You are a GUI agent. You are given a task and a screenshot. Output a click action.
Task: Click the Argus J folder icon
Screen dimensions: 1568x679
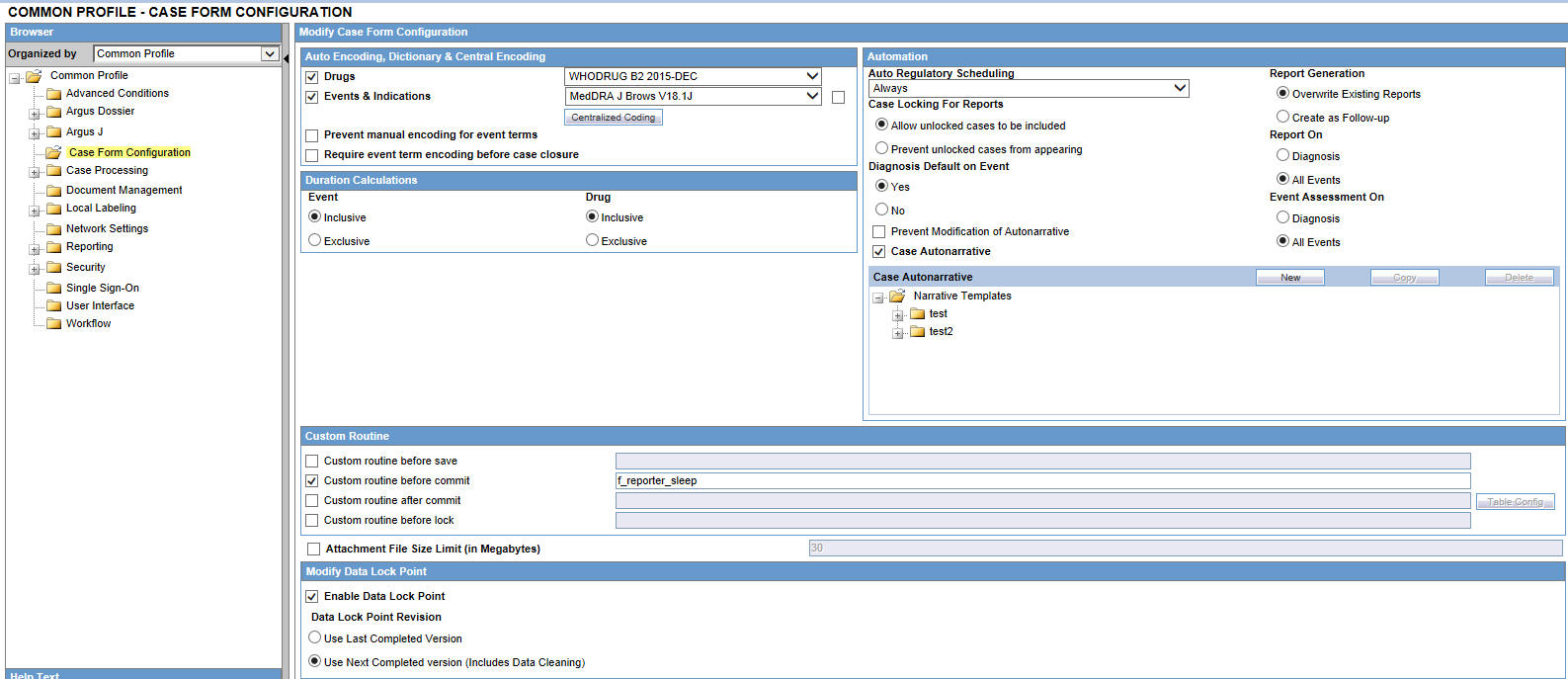54,132
